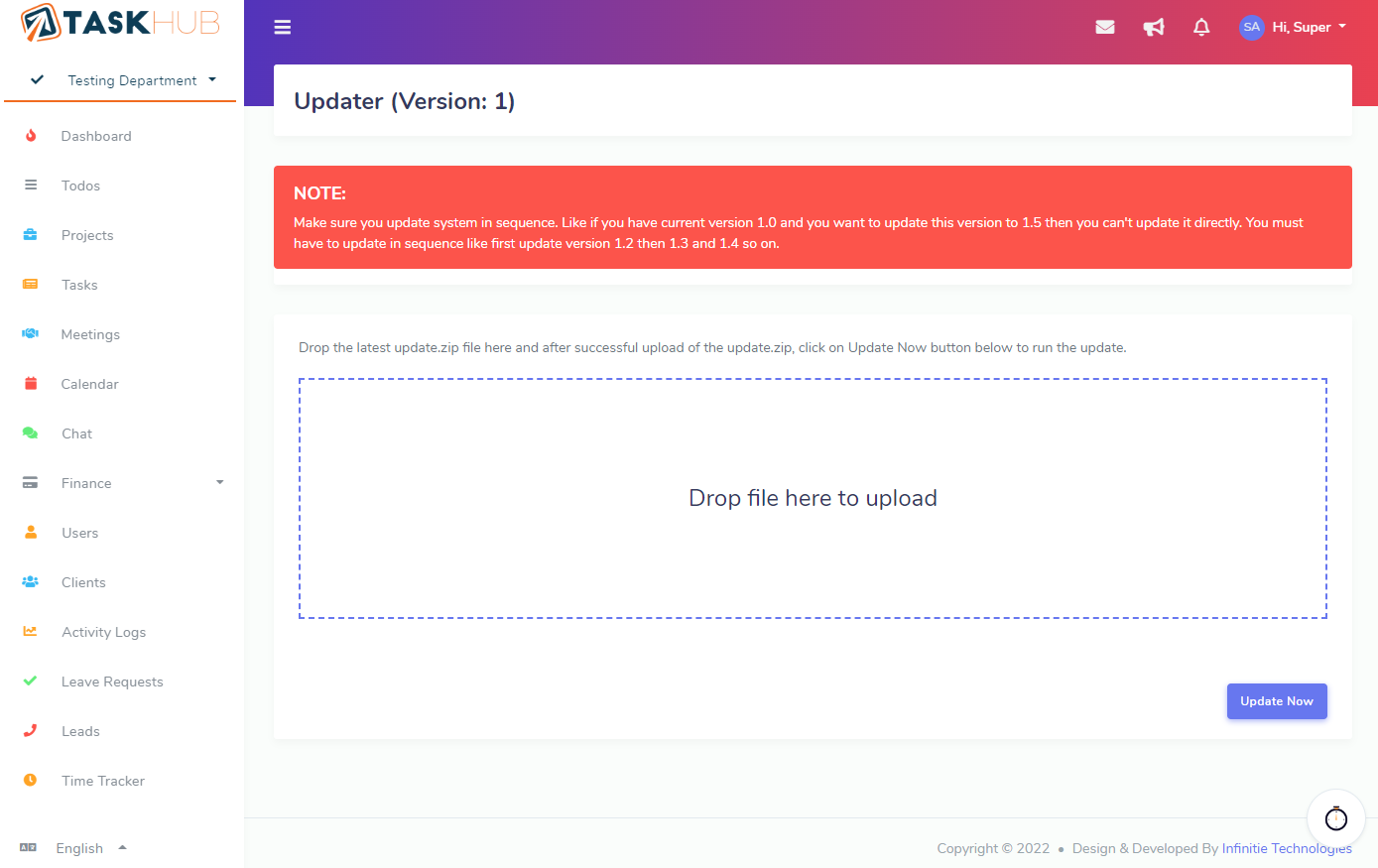Open announcements via the megaphone icon
Screen dimensions: 1378x868
coord(1153,27)
